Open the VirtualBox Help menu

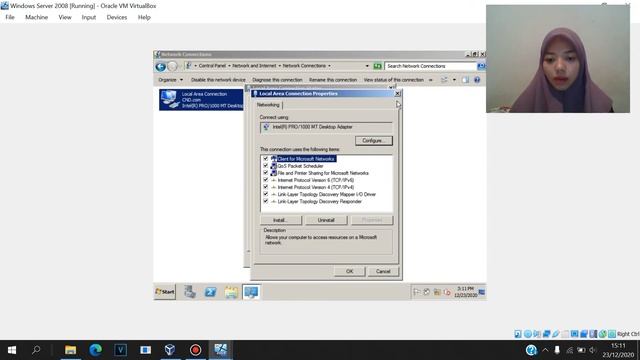pos(144,17)
